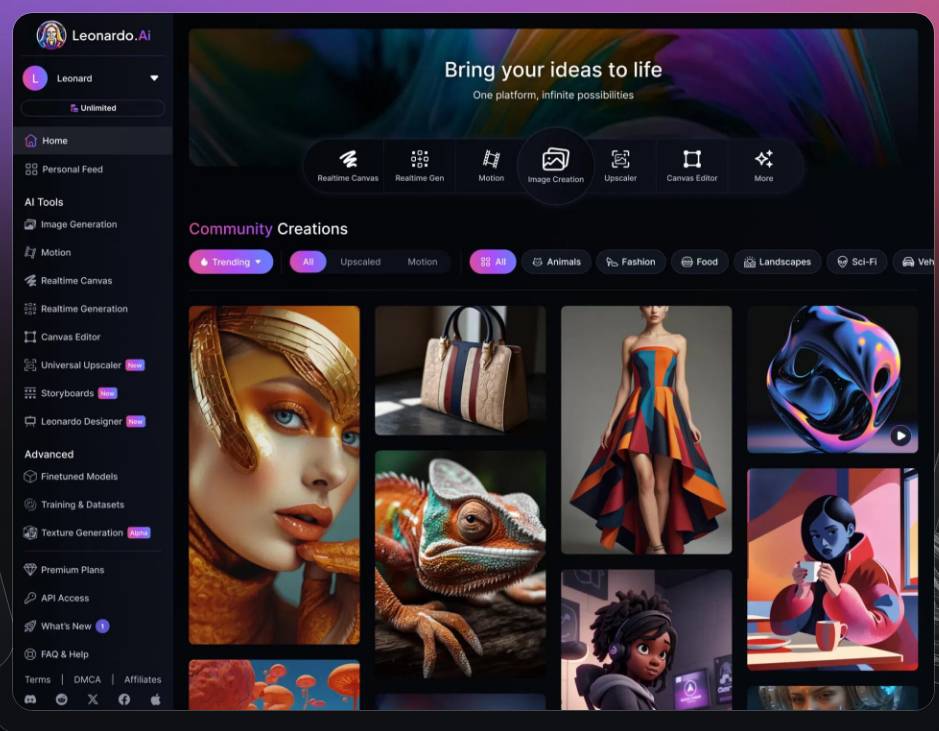This screenshot has width=939, height=731.
Task: Open the woman holding cup illustration
Action: pyautogui.click(x=832, y=569)
